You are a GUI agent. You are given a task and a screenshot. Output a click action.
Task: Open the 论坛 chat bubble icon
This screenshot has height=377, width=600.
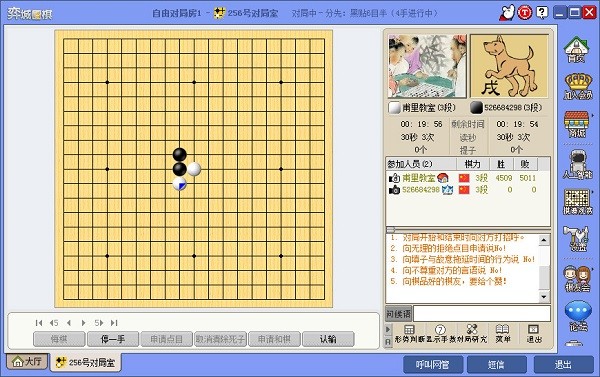coord(578,316)
